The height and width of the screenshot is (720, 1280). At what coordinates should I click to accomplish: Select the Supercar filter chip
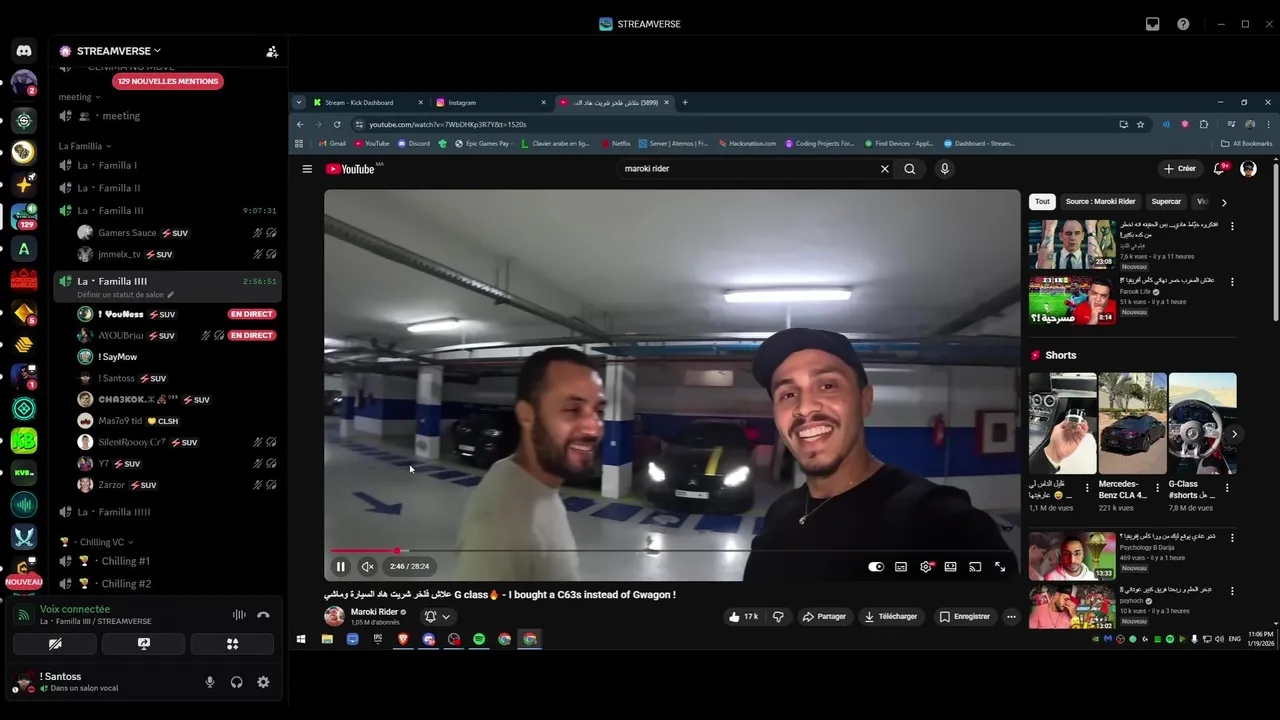tap(1166, 201)
